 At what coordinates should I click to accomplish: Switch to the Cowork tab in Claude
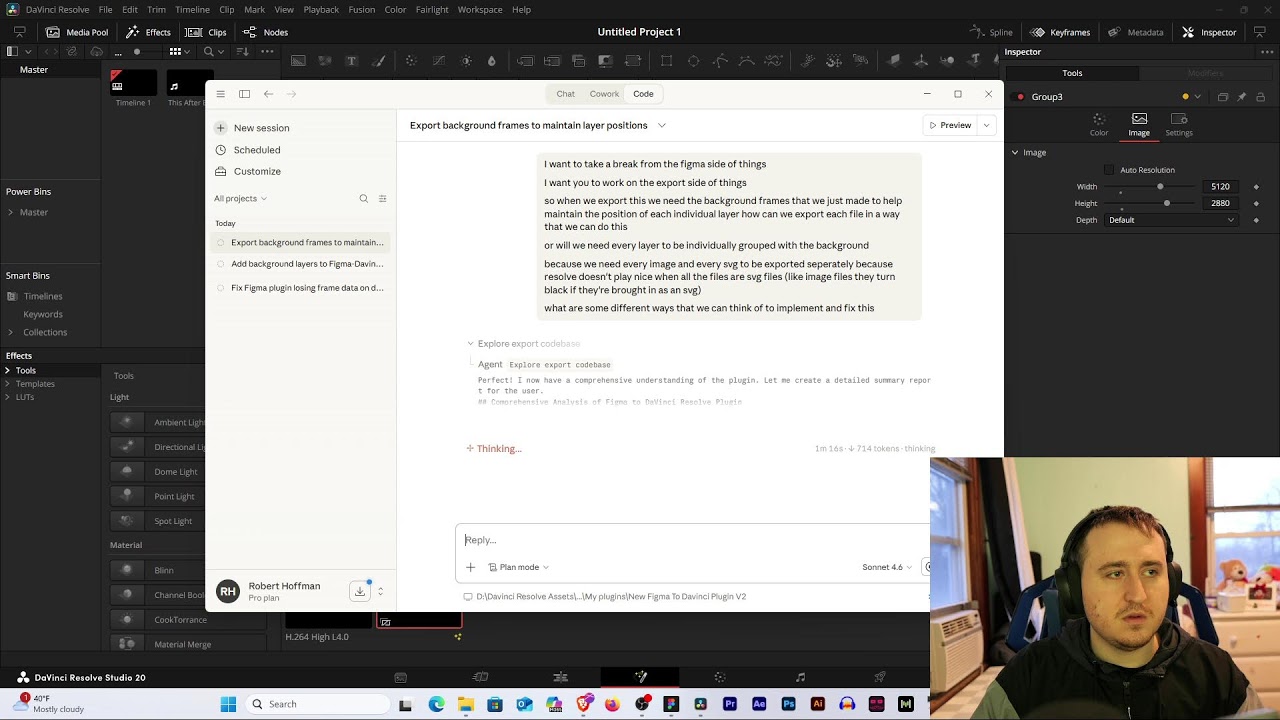[604, 94]
